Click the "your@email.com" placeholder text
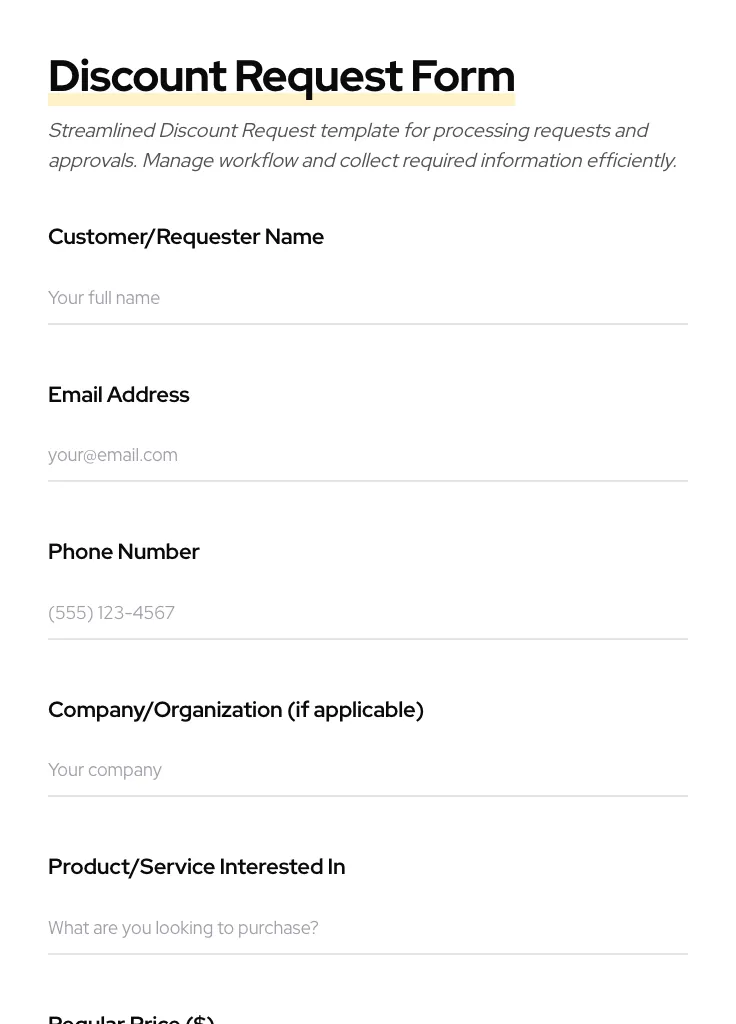Screen dimensions: 736x1024 [x=113, y=455]
